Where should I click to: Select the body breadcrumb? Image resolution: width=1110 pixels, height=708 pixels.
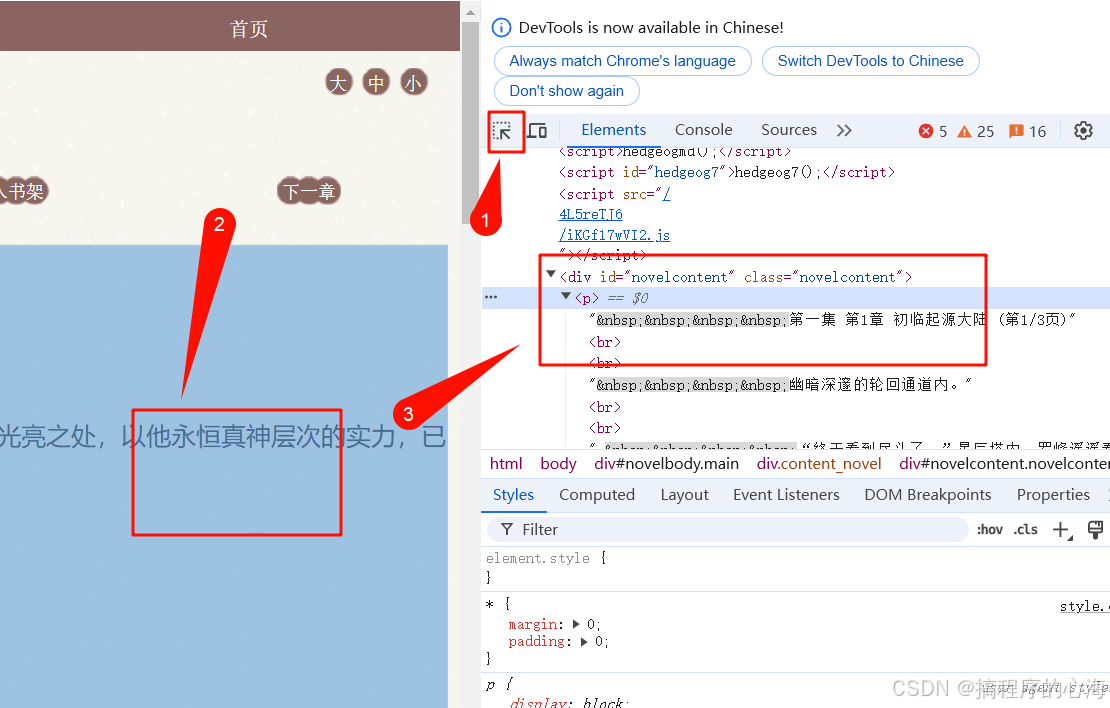click(559, 464)
